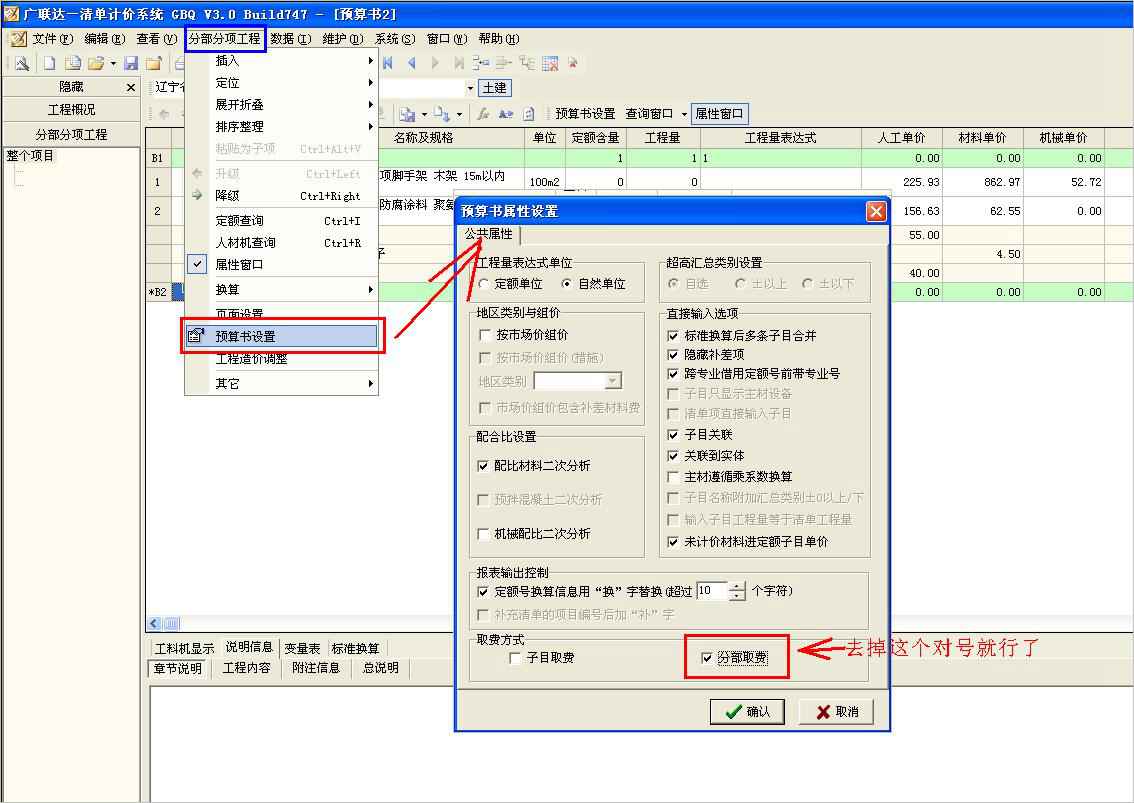The height and width of the screenshot is (803, 1134).
Task: Uncheck 配比材料二次分析 checkbox
Action: [483, 466]
